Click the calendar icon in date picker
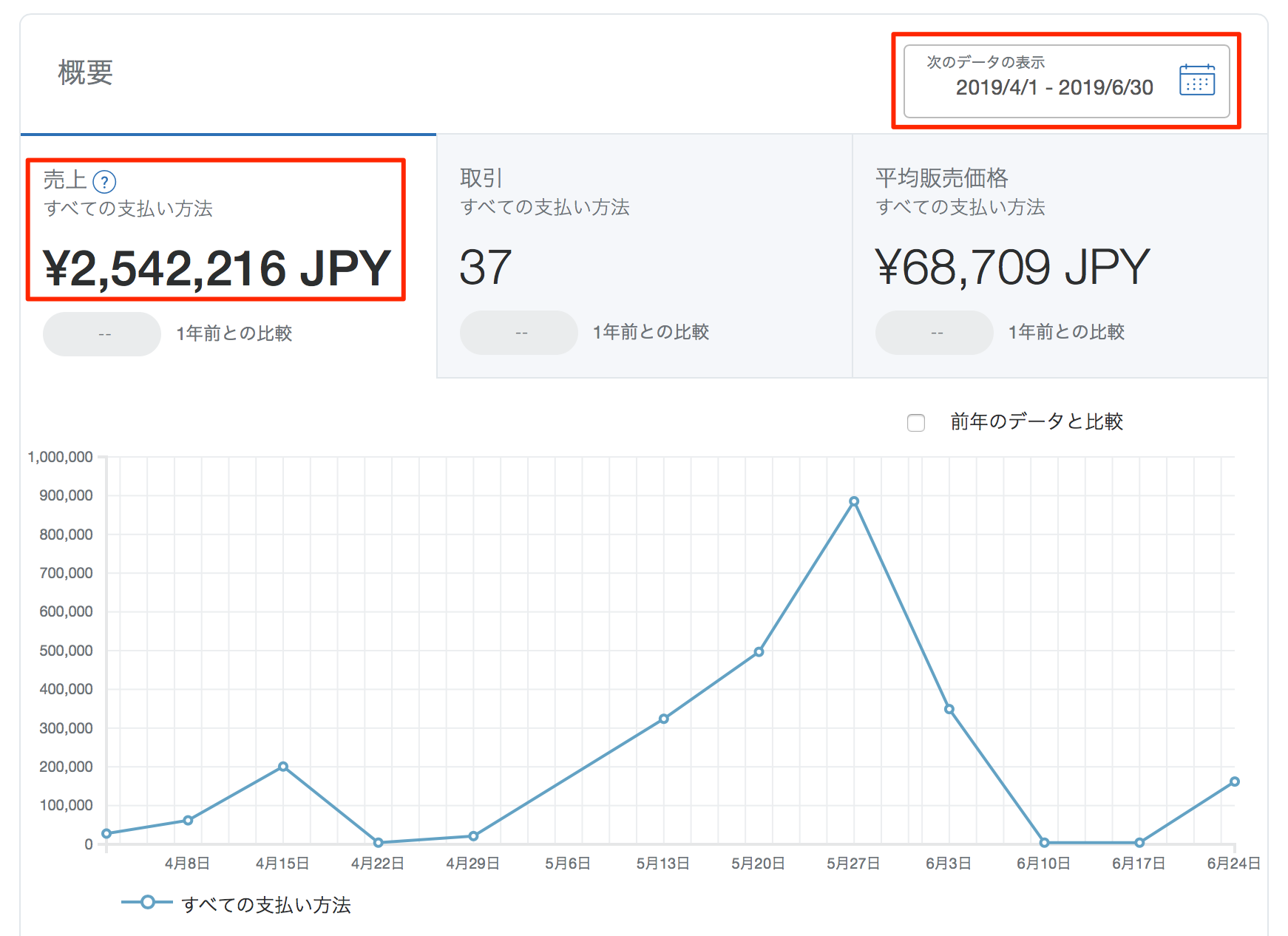 (1196, 80)
